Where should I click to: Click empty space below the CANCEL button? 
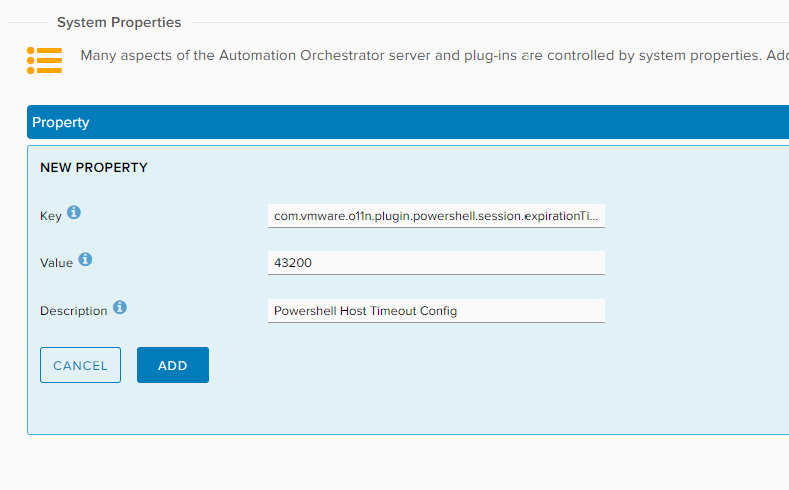click(80, 408)
